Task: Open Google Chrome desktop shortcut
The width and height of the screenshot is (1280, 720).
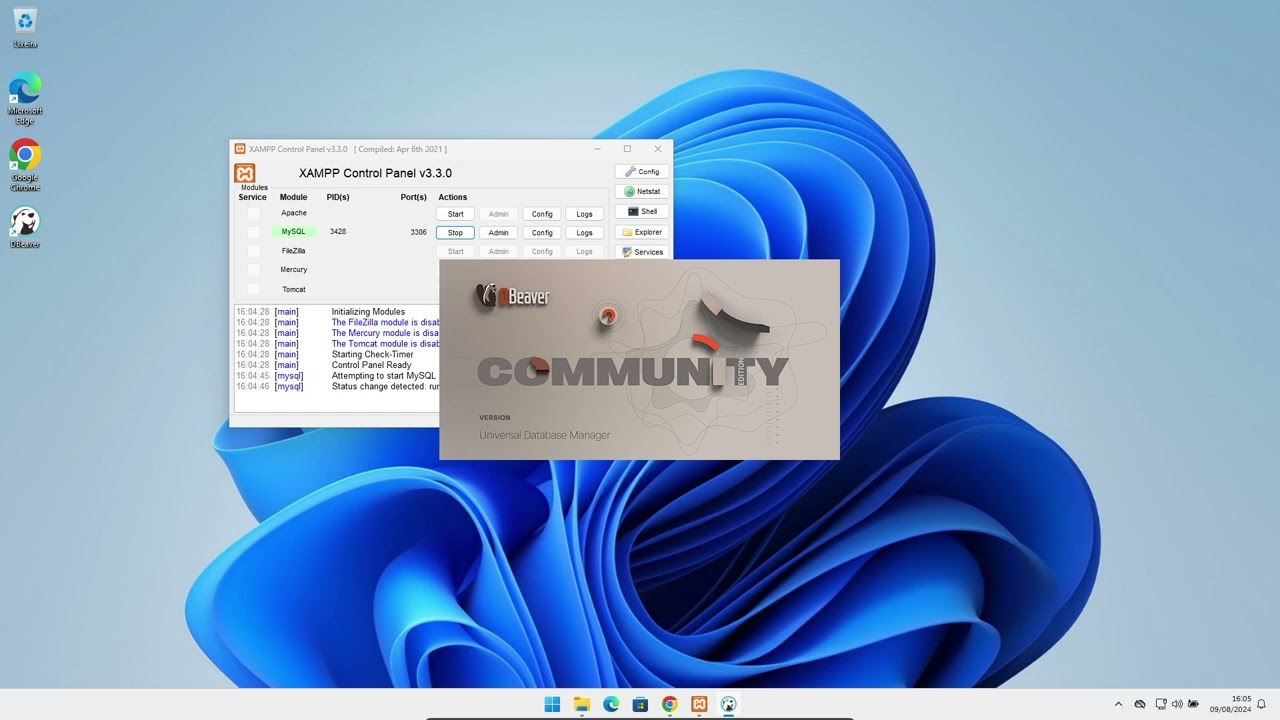Action: coord(25,165)
